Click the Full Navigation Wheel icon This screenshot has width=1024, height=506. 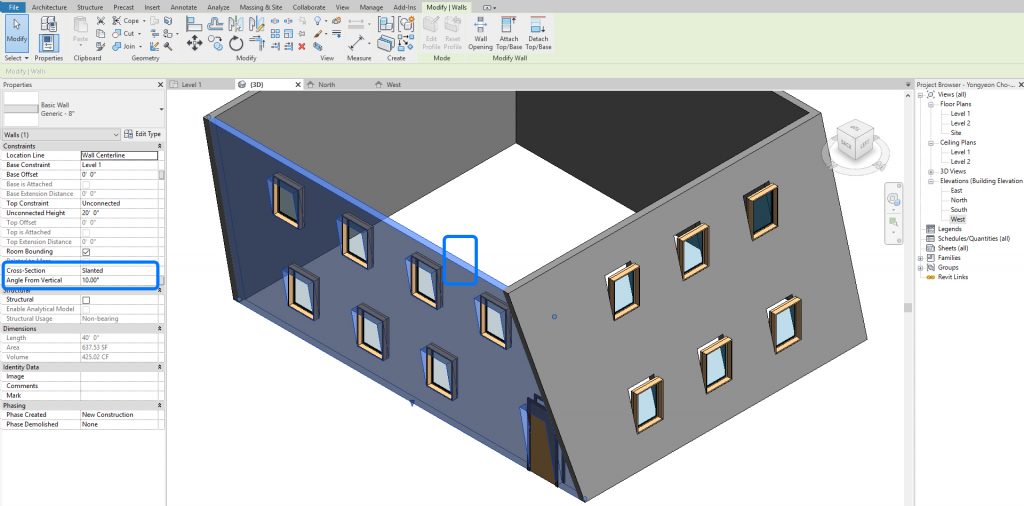coord(893,199)
